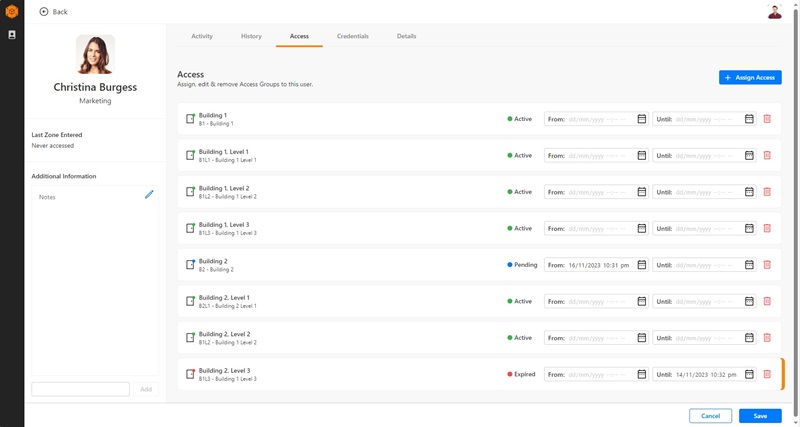Switch to the History tab
This screenshot has width=800, height=427.
251,36
